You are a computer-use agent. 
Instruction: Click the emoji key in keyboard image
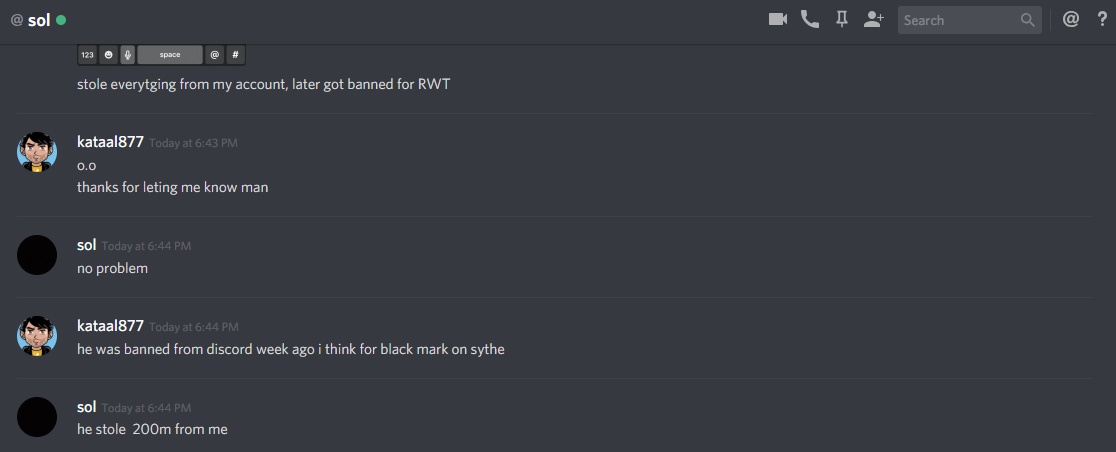click(108, 55)
